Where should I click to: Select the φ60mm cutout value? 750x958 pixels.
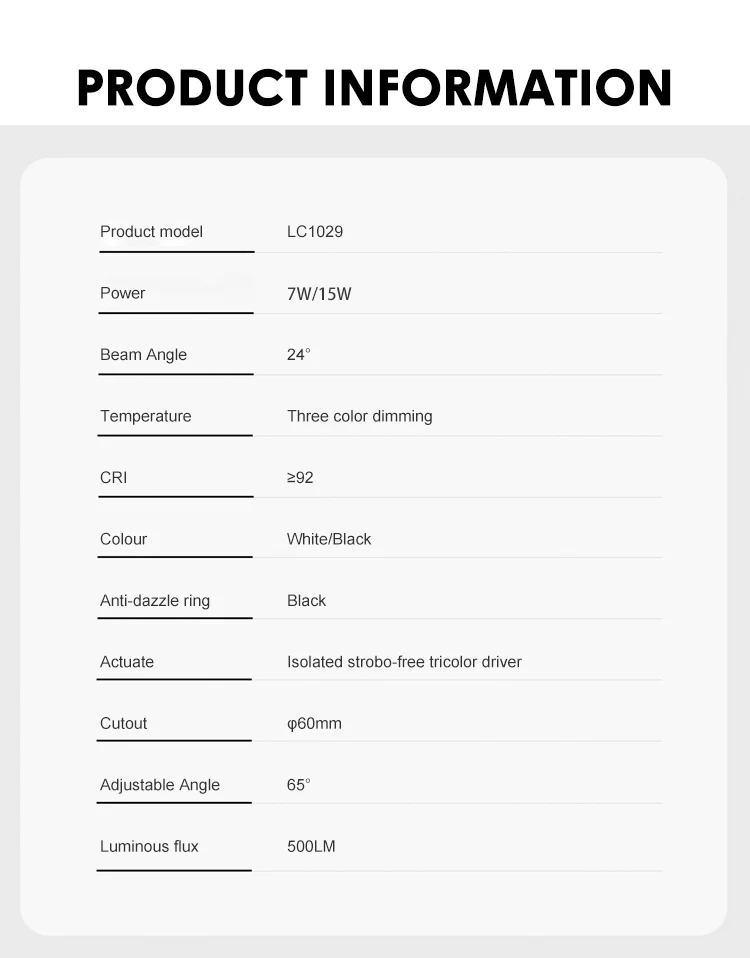coord(314,724)
